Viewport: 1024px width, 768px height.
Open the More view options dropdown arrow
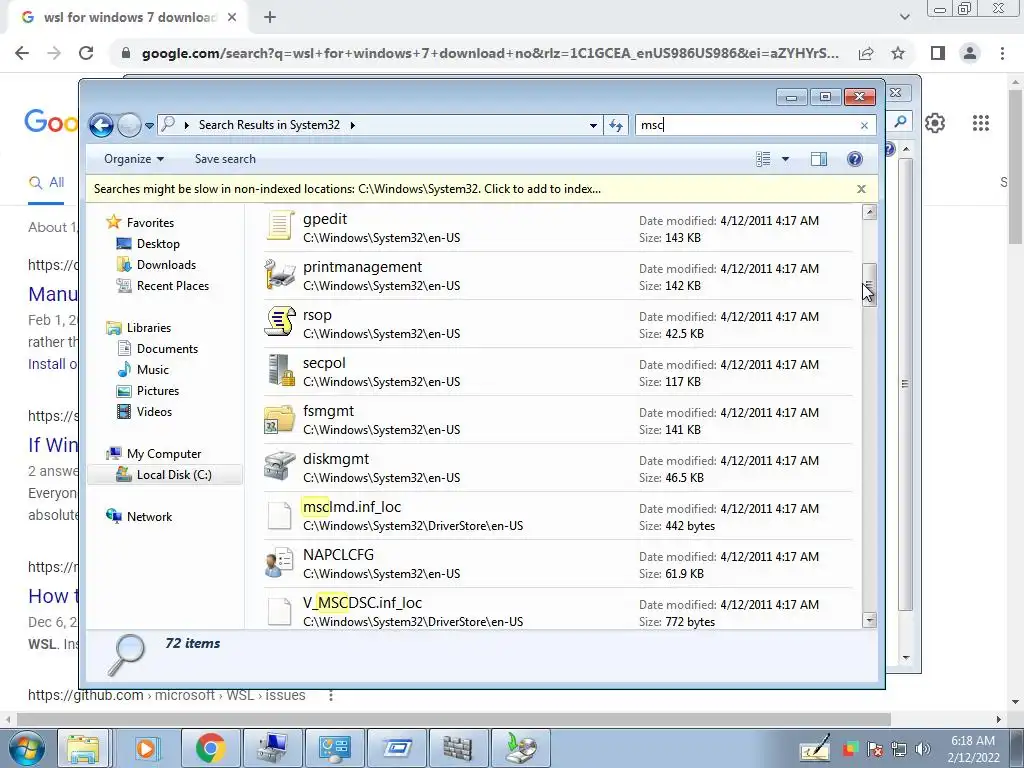coord(786,159)
